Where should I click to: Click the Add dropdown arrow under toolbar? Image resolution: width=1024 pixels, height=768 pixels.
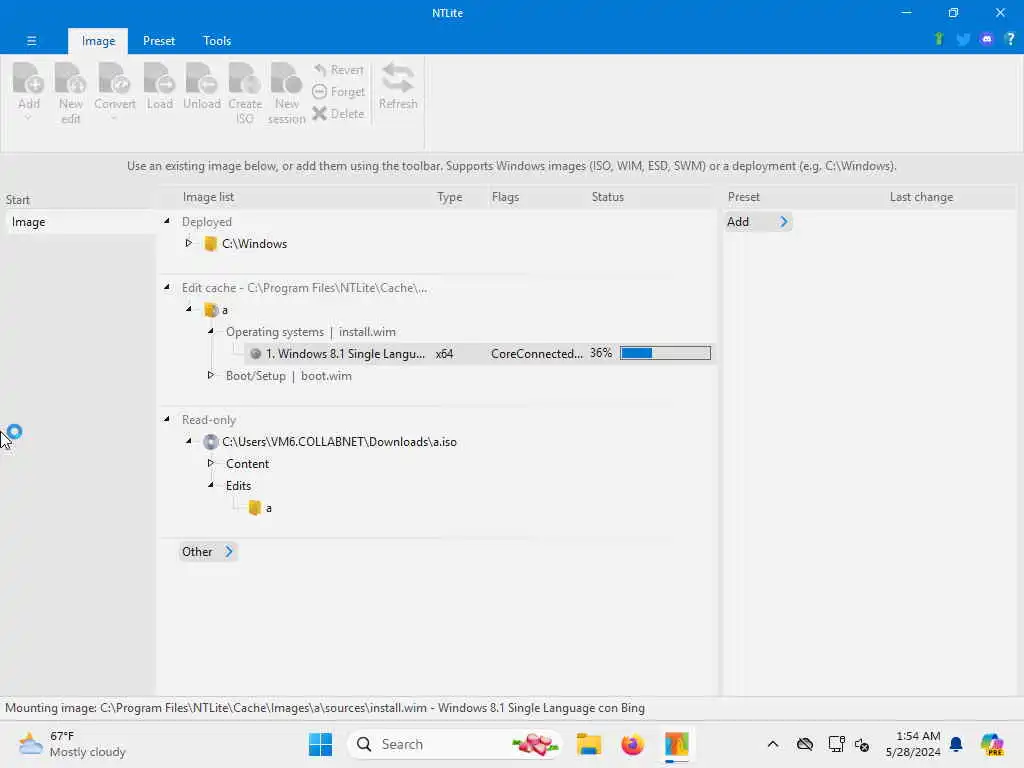click(x=28, y=118)
